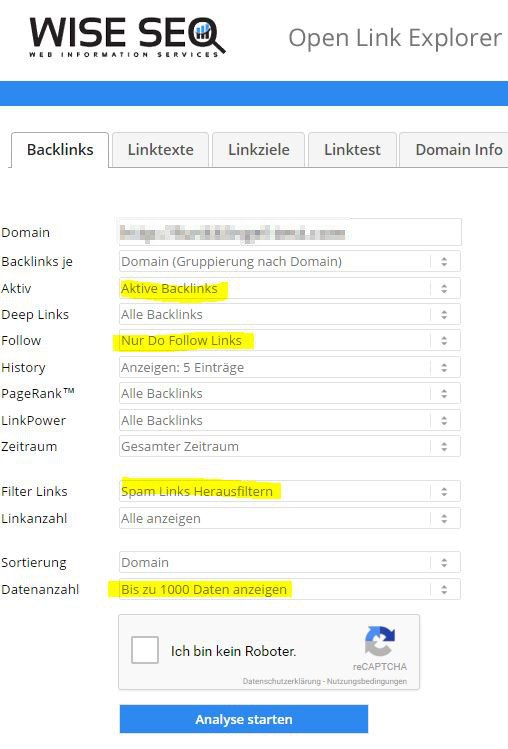Check the 'Ich bin kein Roboter' box
The image size is (508, 749).
(x=145, y=650)
